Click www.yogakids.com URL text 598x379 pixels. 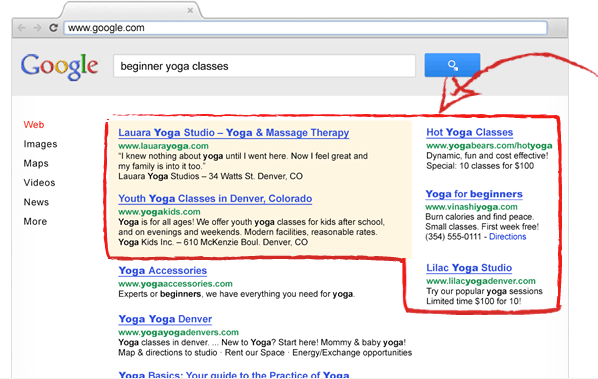pos(159,212)
